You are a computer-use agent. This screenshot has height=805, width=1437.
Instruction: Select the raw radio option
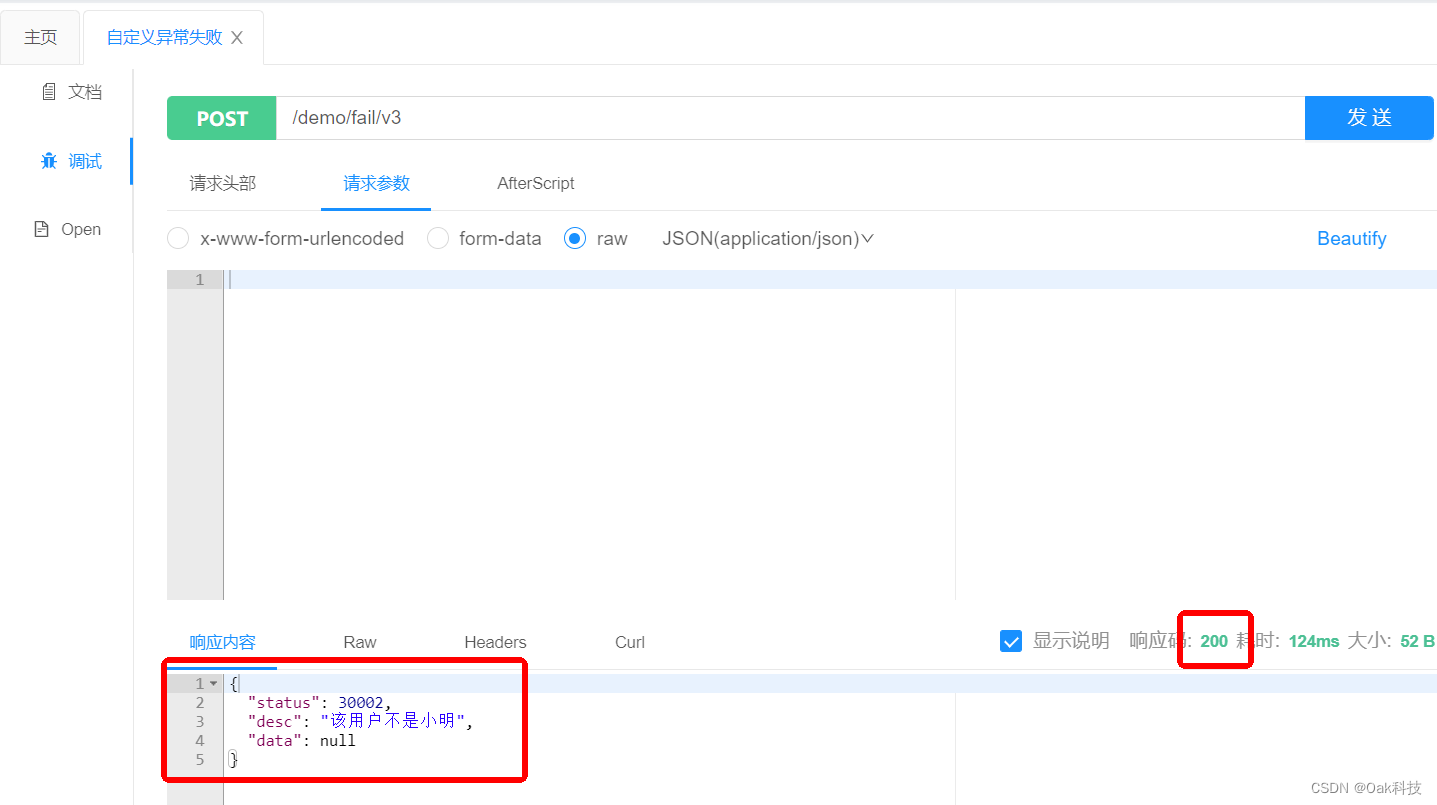pyautogui.click(x=575, y=238)
